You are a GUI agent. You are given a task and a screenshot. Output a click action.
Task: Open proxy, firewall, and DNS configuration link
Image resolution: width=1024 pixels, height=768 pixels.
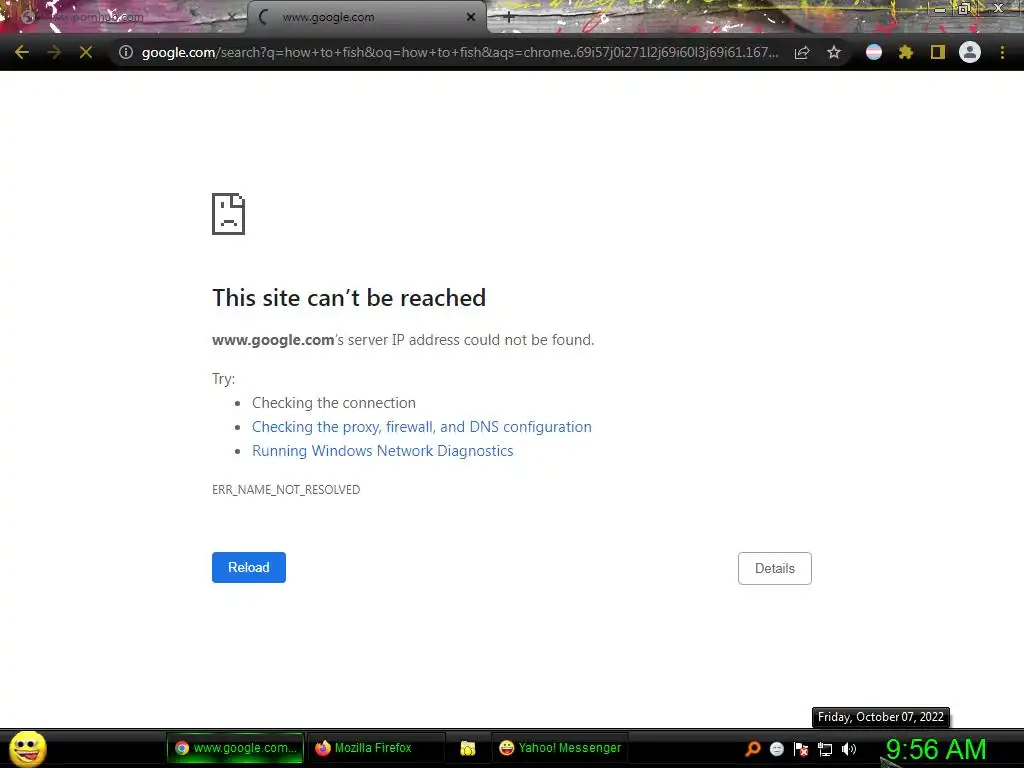pyautogui.click(x=422, y=426)
